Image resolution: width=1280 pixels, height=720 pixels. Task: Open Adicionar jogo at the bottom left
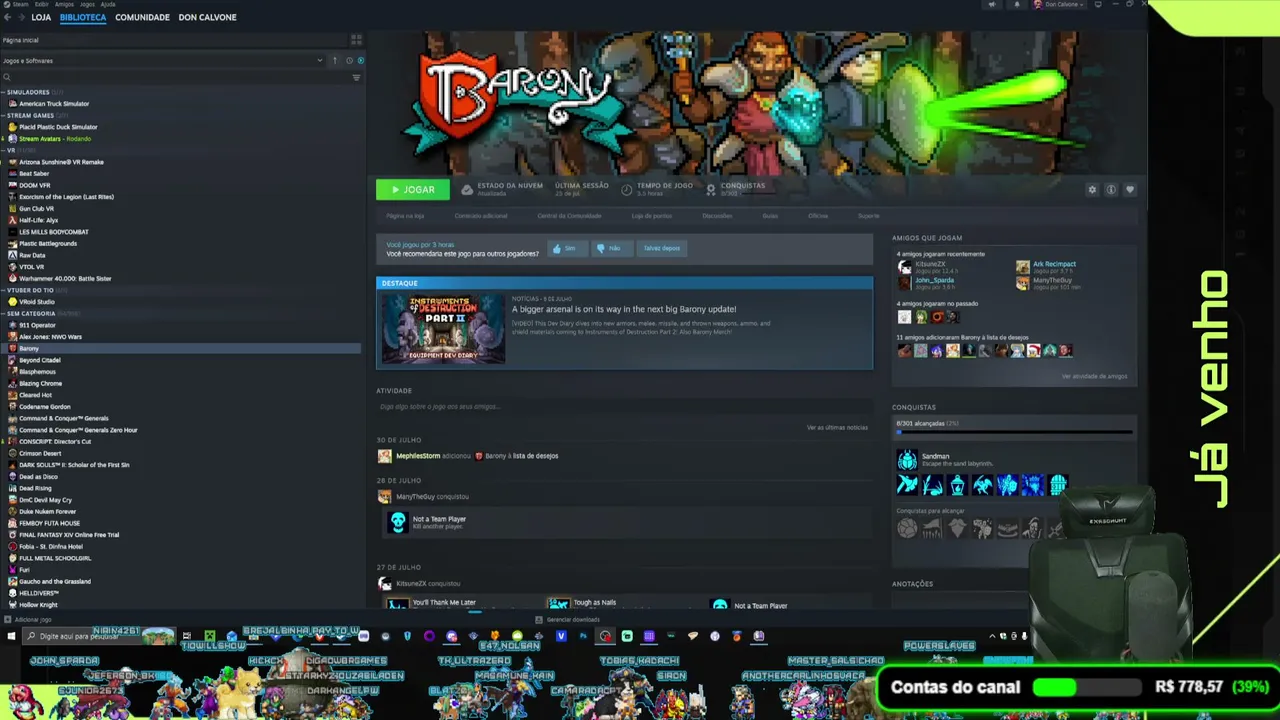(x=28, y=620)
